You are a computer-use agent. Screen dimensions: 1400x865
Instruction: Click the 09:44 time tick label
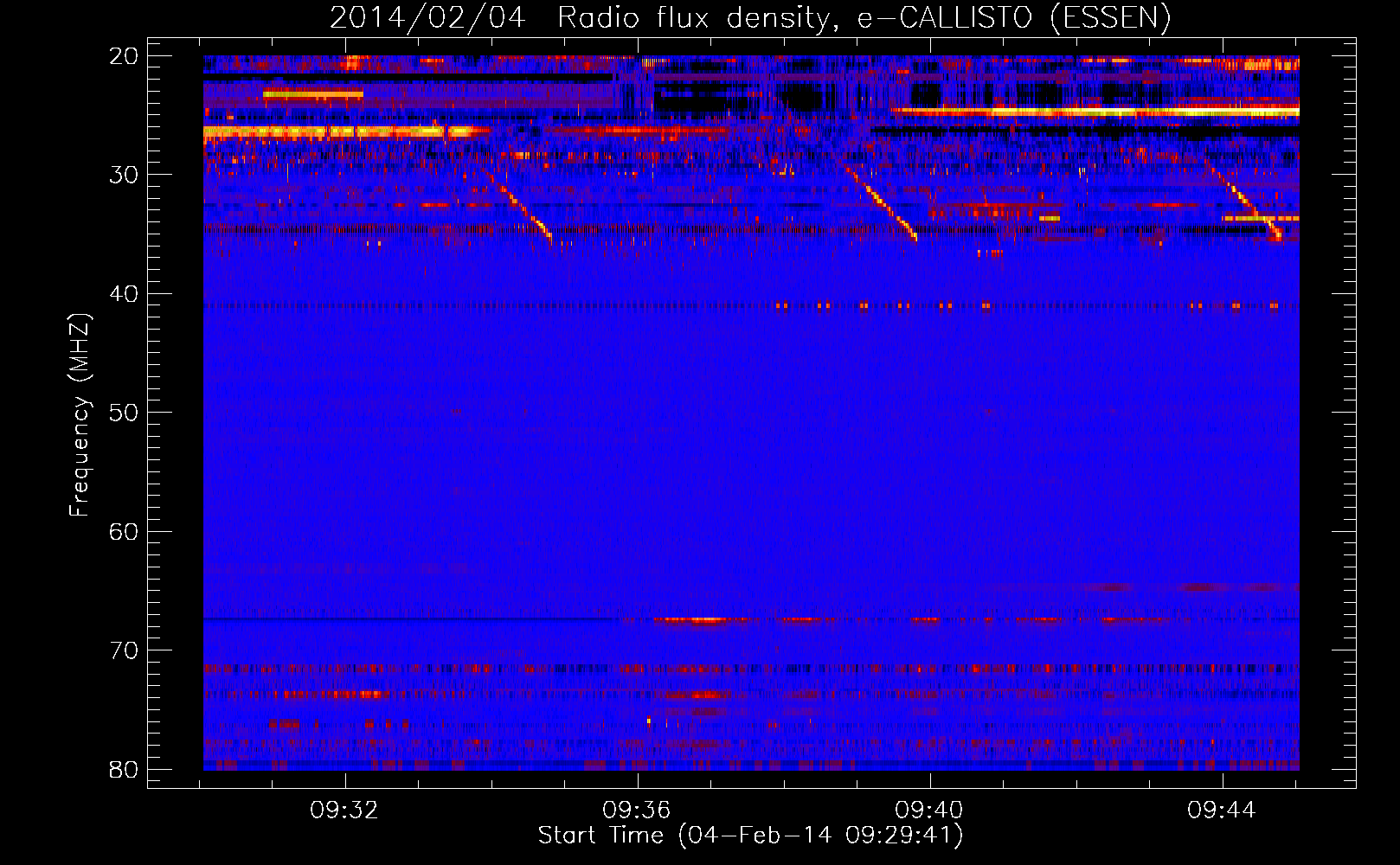coord(1222,811)
